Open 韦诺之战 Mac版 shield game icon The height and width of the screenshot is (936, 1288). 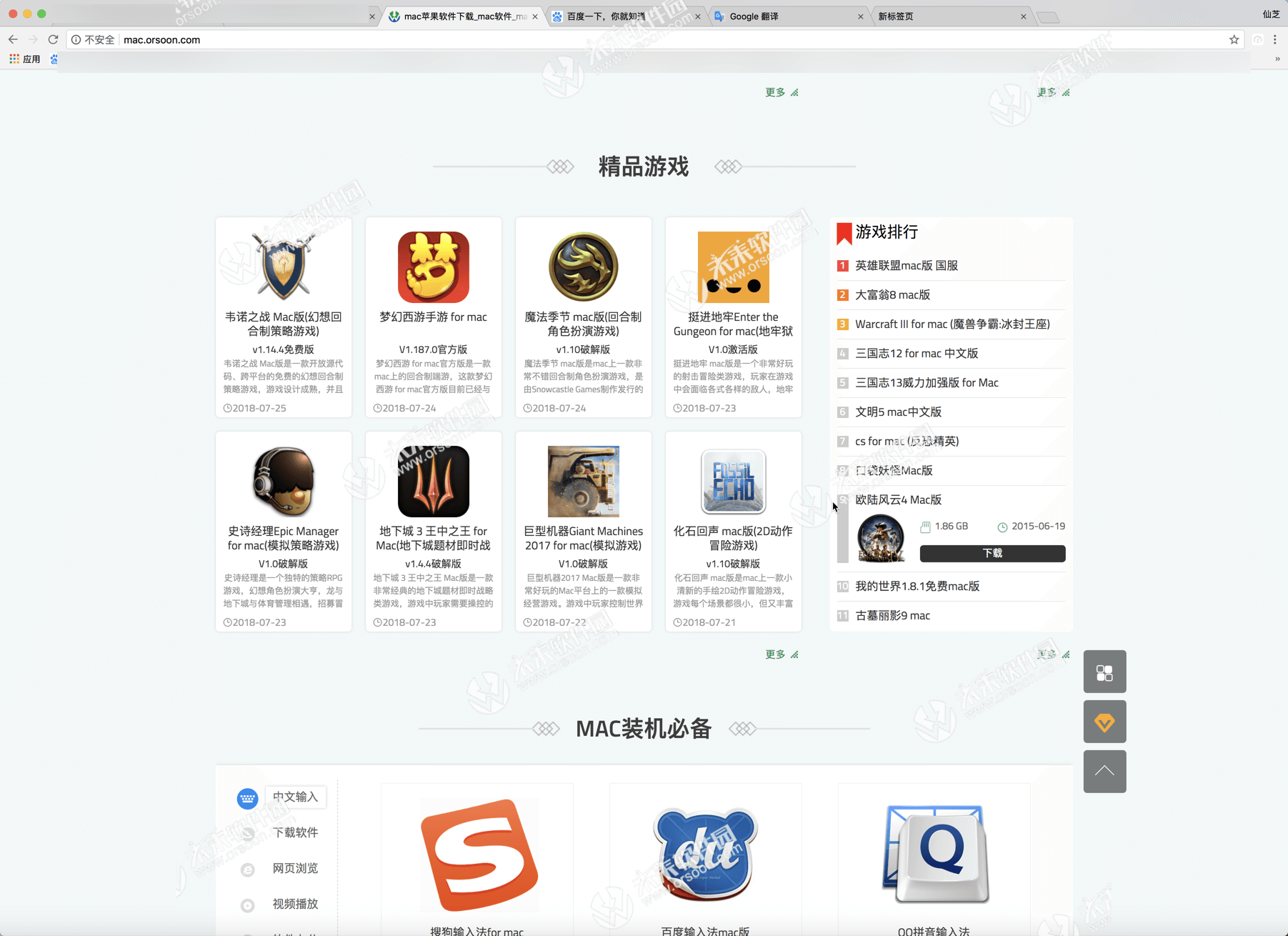(x=284, y=267)
